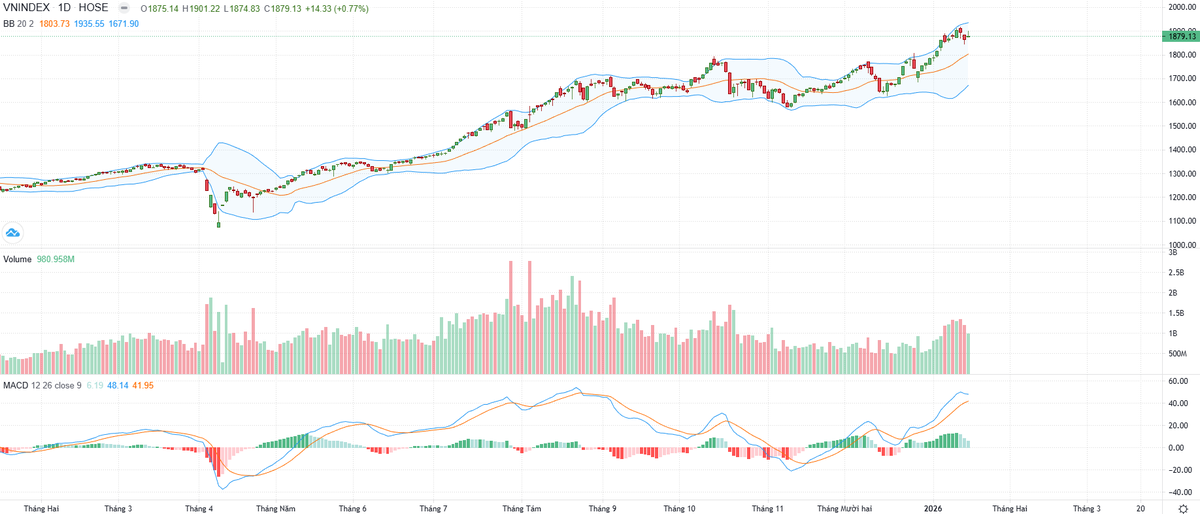Click the 2.5B level on volume scale
This screenshot has width=1200, height=514.
click(1177, 272)
